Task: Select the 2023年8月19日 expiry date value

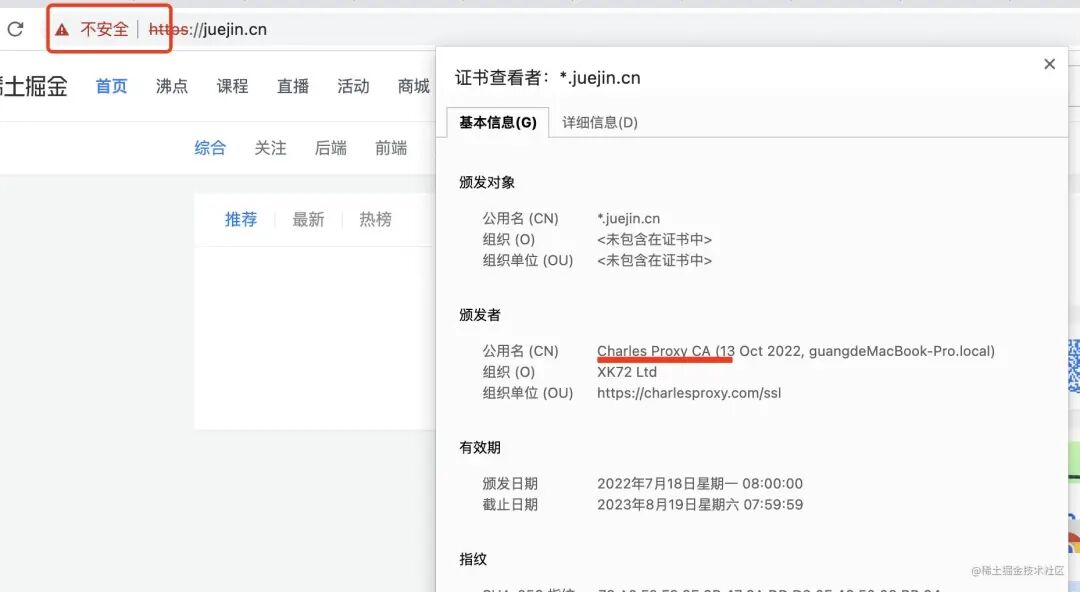Action: click(x=700, y=504)
